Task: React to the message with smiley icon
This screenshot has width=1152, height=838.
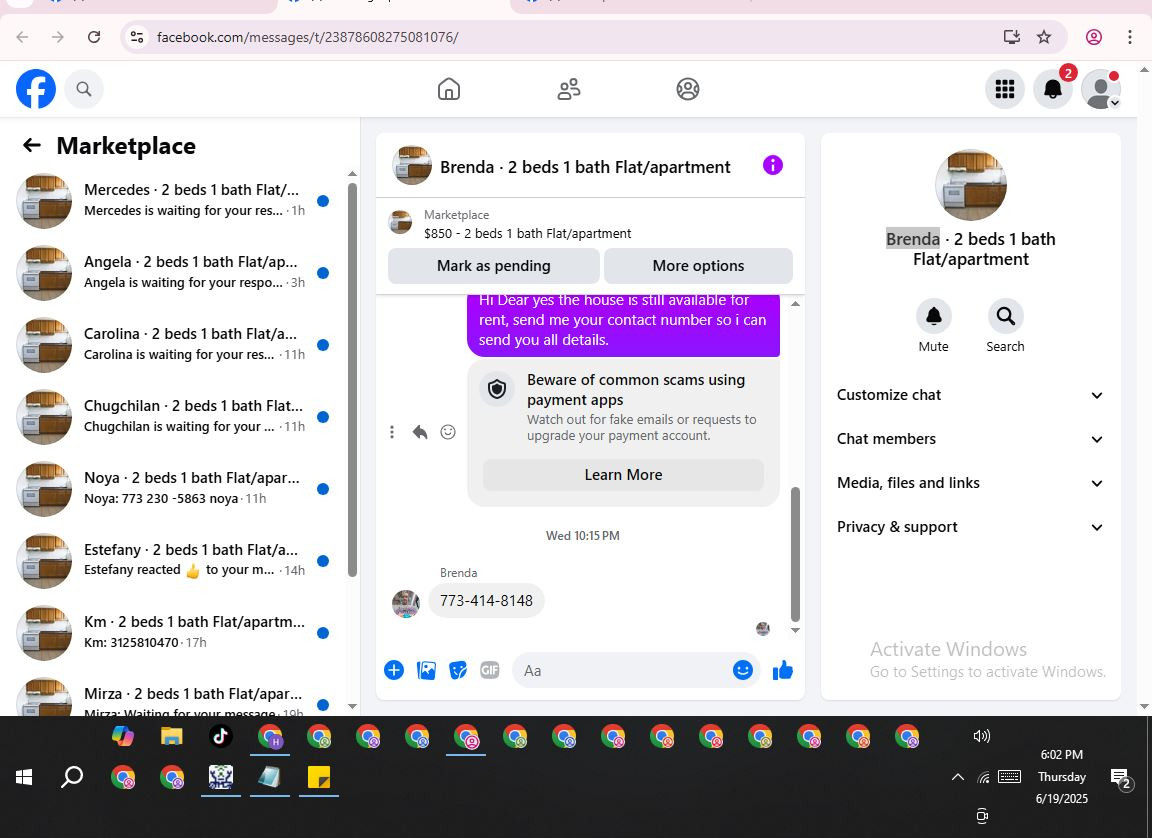Action: click(x=447, y=432)
